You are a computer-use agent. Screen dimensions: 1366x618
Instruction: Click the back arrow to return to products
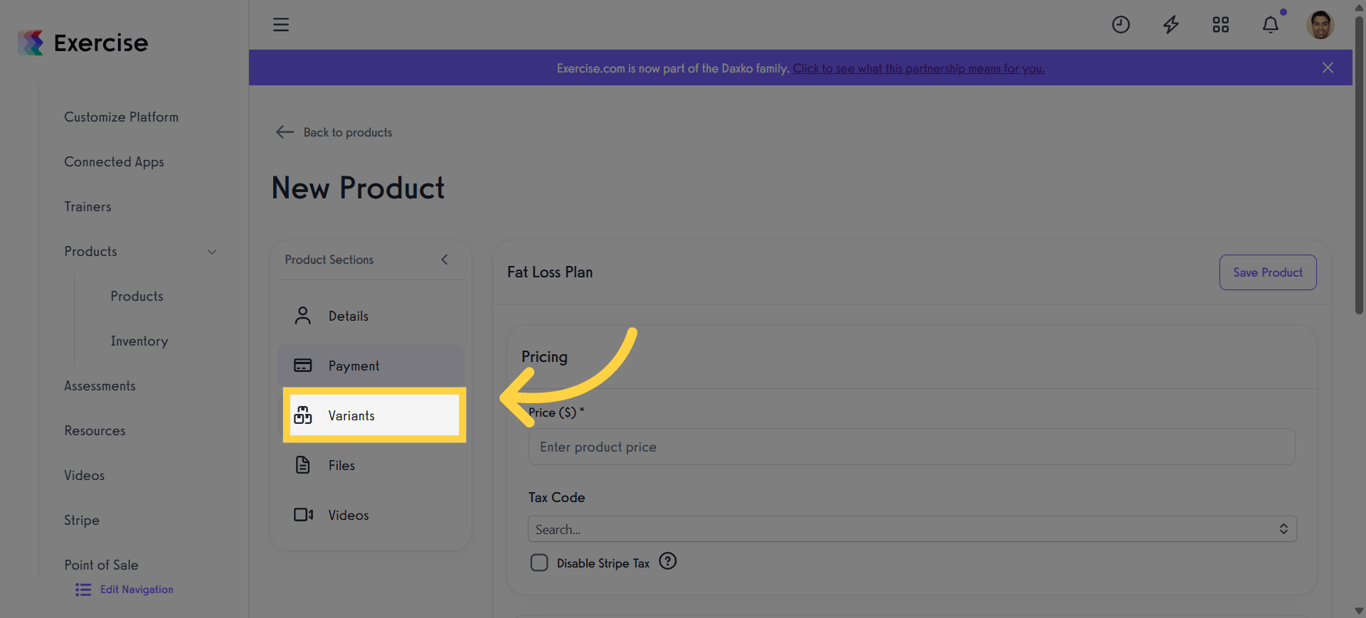point(284,131)
